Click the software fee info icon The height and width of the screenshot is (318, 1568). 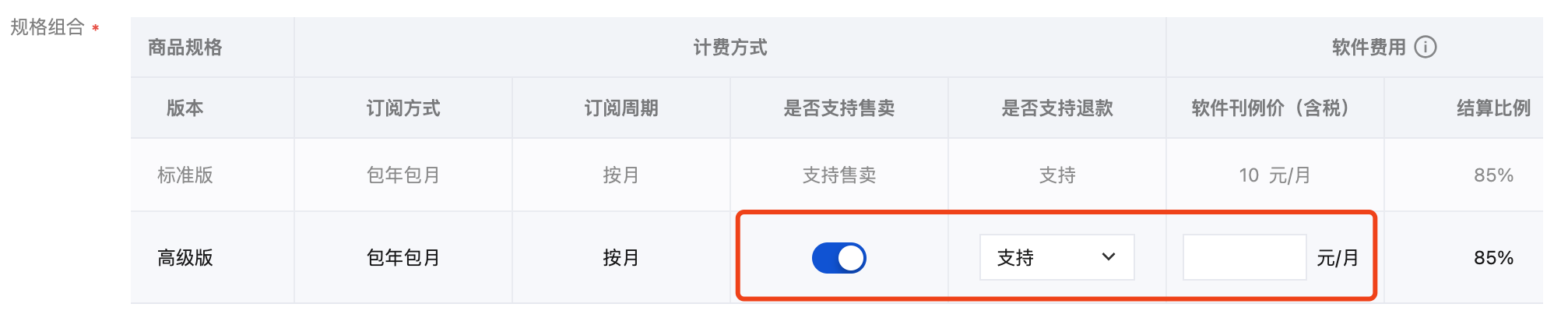pos(1425,48)
